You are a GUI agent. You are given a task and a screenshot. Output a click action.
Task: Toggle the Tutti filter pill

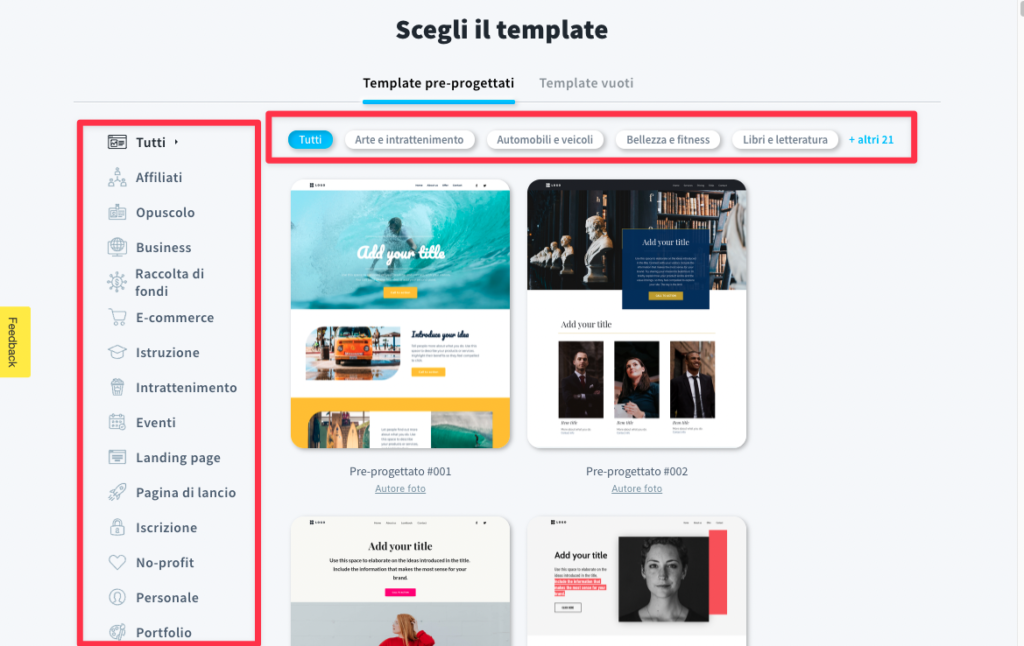[x=310, y=140]
